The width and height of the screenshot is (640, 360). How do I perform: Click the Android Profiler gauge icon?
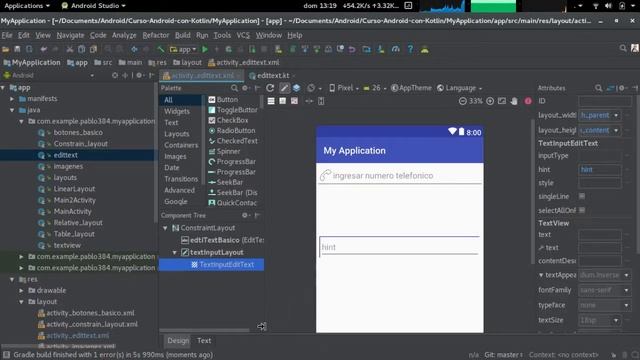pos(396,49)
